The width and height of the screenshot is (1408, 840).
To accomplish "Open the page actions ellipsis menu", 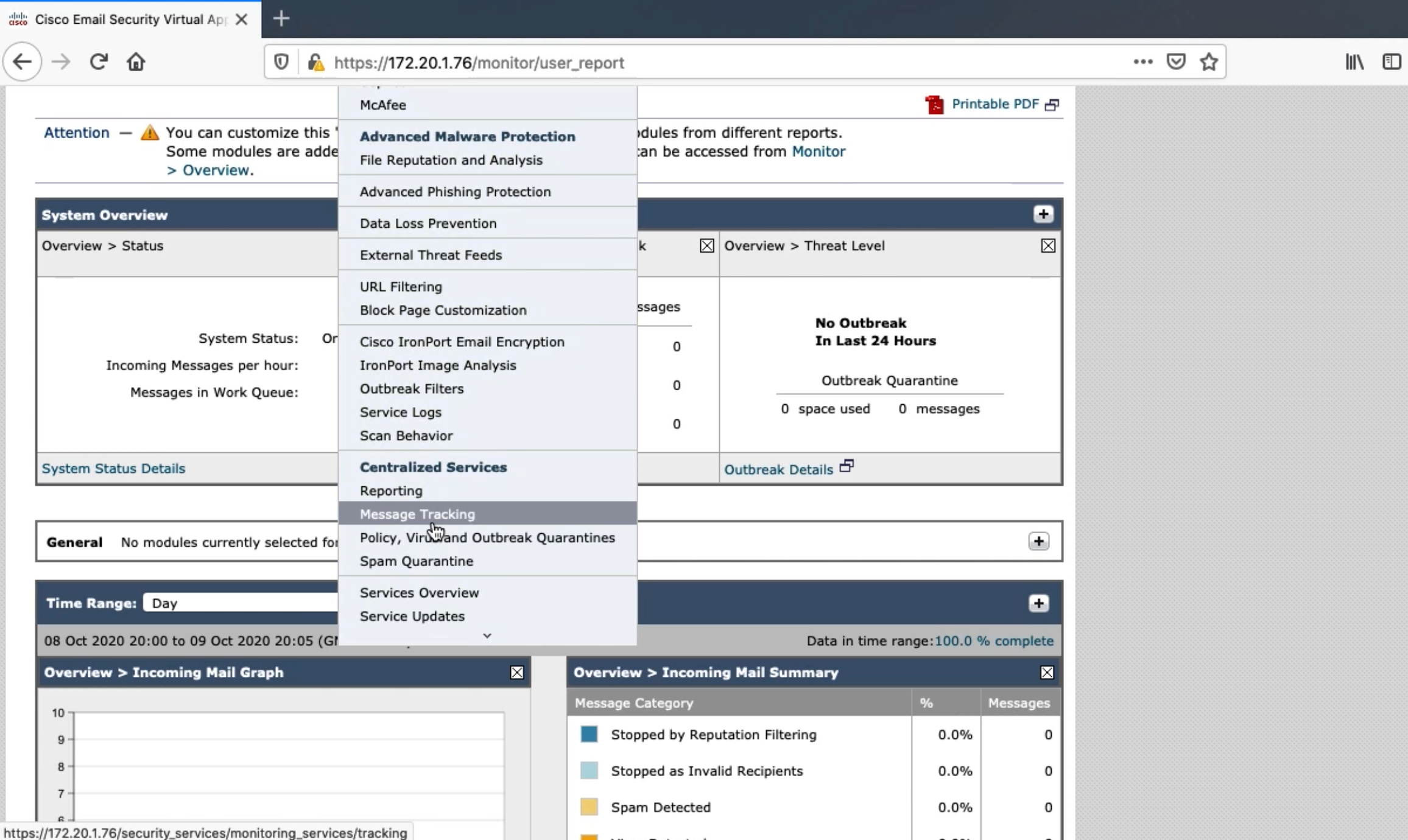I will tap(1143, 62).
